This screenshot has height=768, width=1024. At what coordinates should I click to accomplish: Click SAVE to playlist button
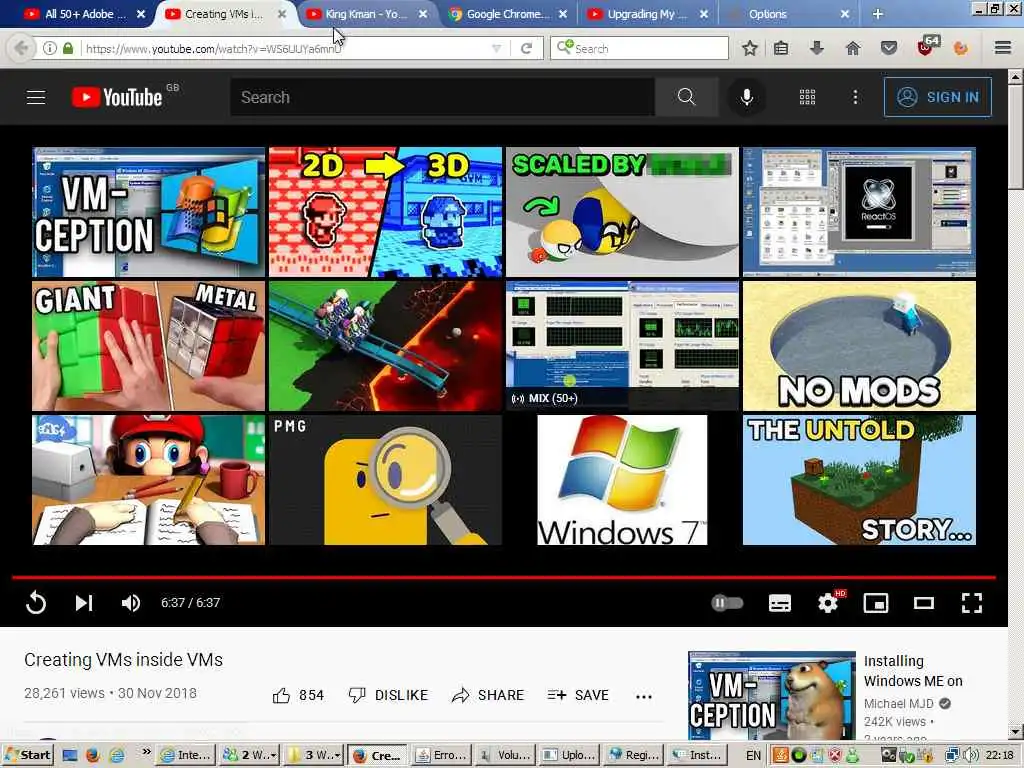(578, 695)
